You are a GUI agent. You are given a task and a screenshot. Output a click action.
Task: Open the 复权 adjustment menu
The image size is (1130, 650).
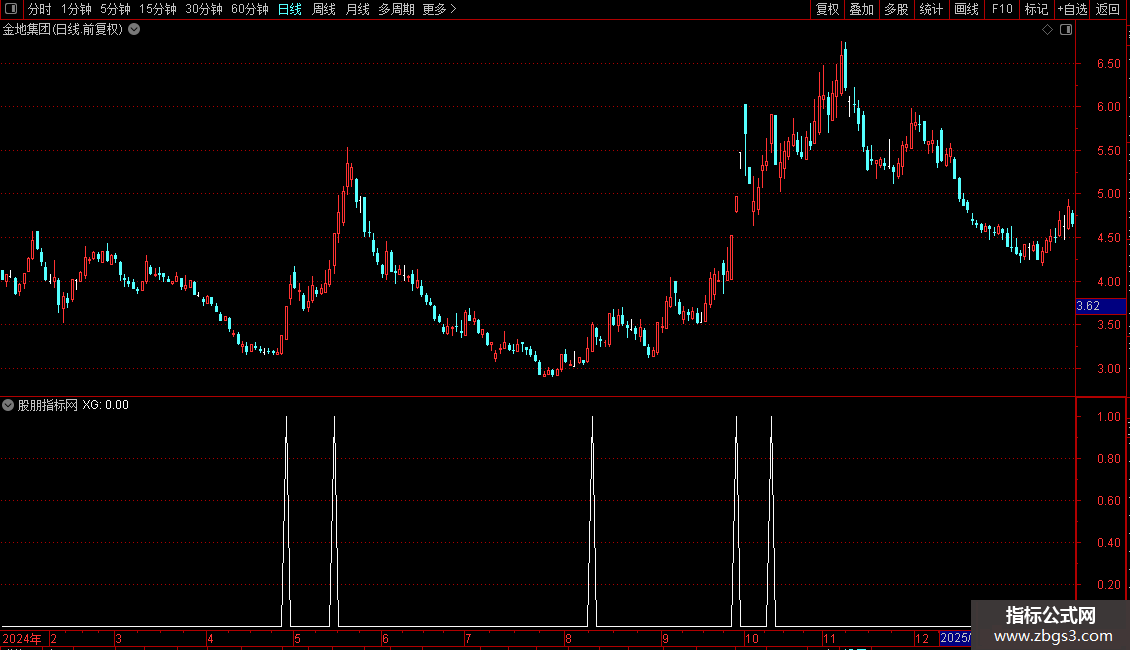click(827, 9)
